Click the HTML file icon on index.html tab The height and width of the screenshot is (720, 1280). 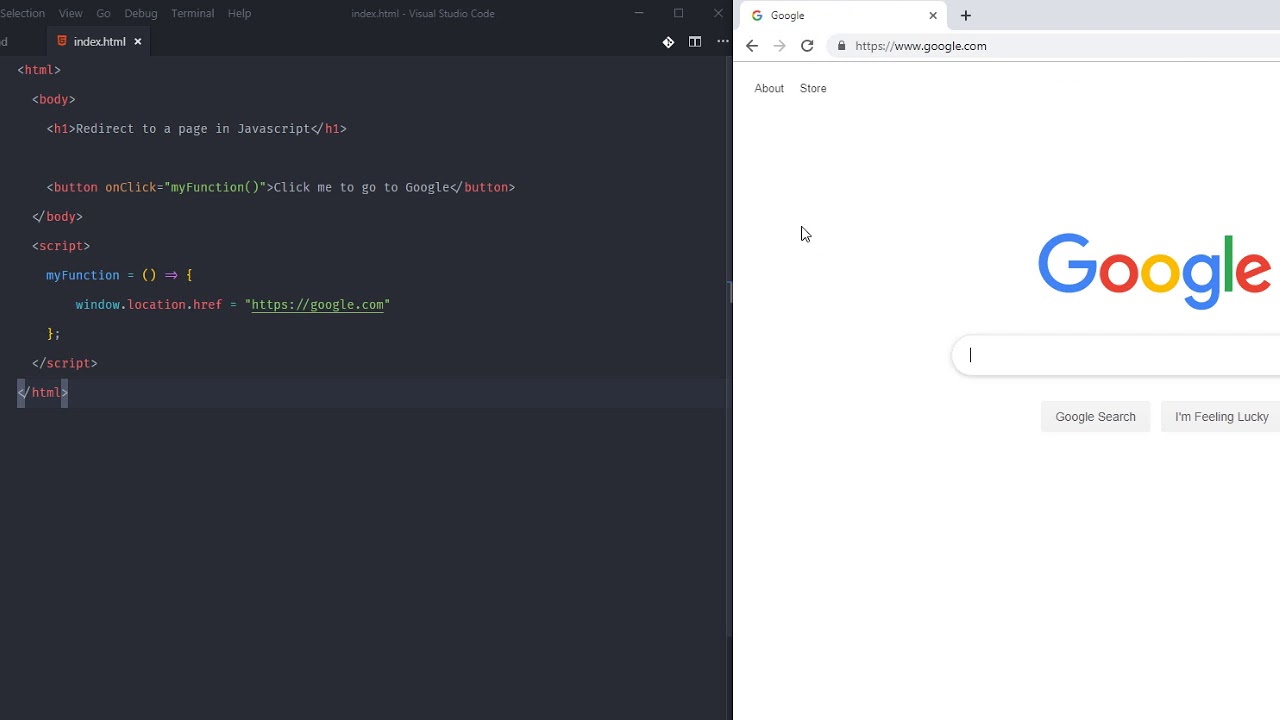[62, 41]
